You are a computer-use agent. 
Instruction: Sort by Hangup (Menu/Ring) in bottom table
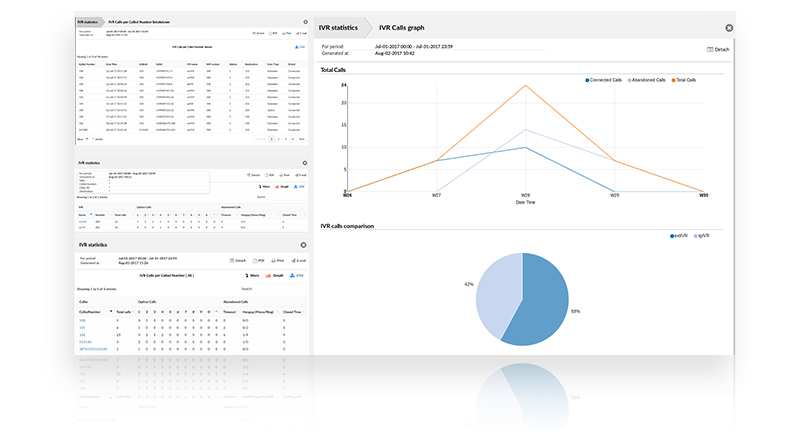[x=260, y=312]
